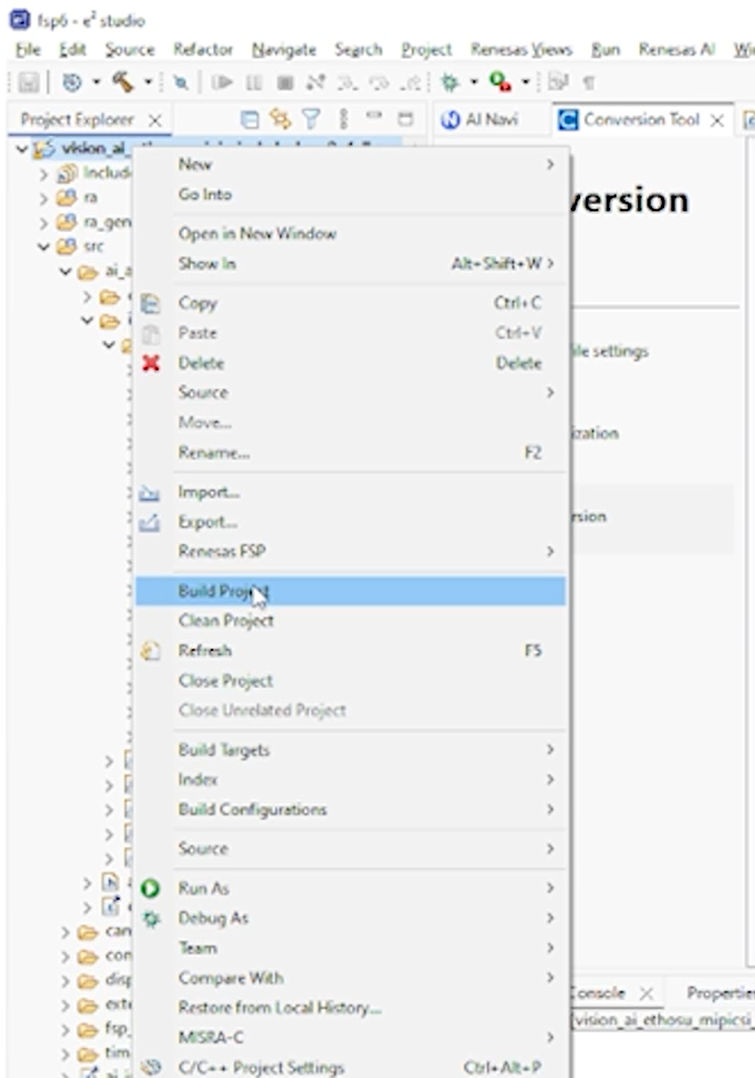755x1078 pixels.
Task: Open the Renesas Views menu
Action: [x=521, y=49]
